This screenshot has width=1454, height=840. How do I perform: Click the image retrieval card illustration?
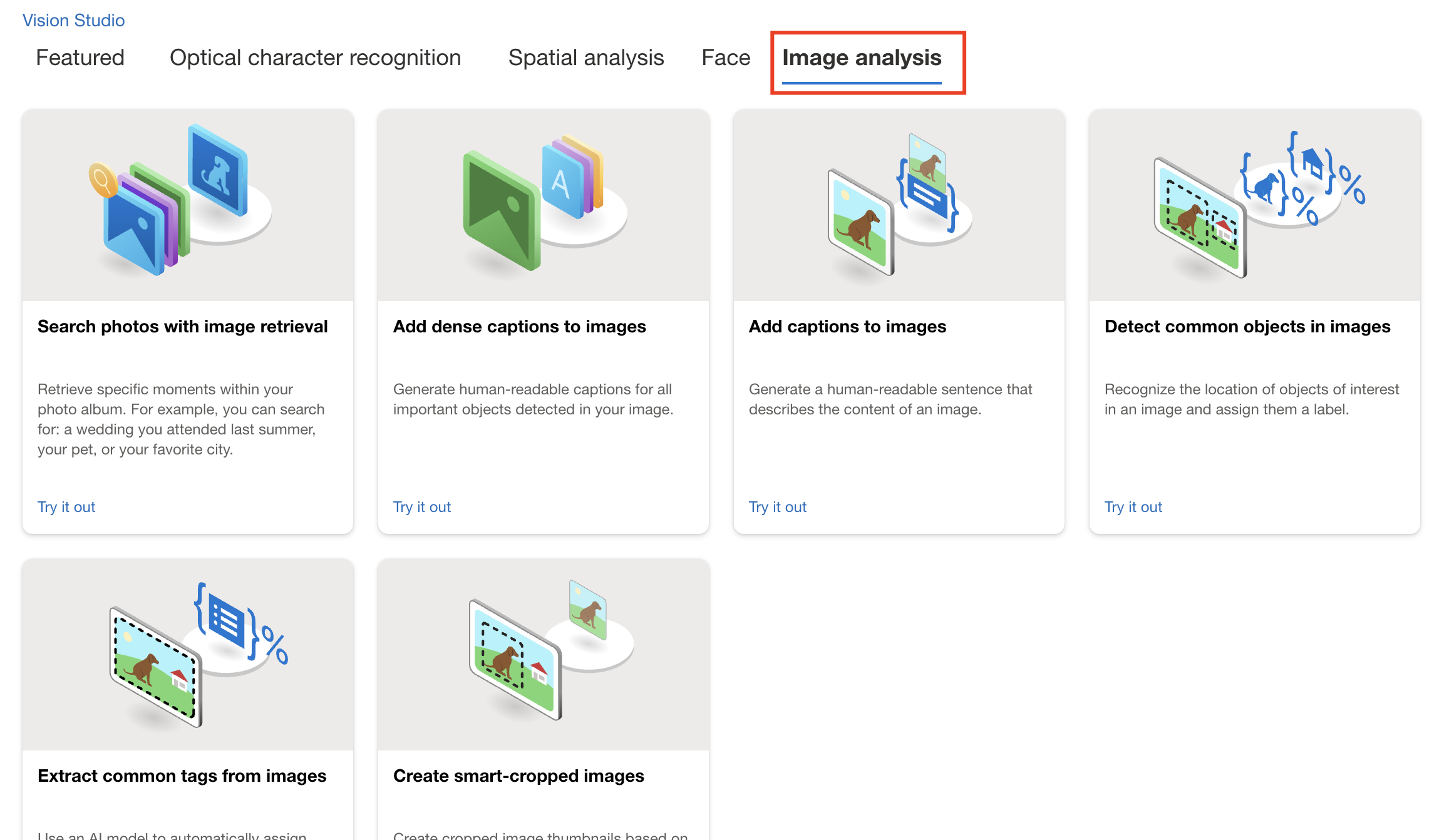coord(188,205)
